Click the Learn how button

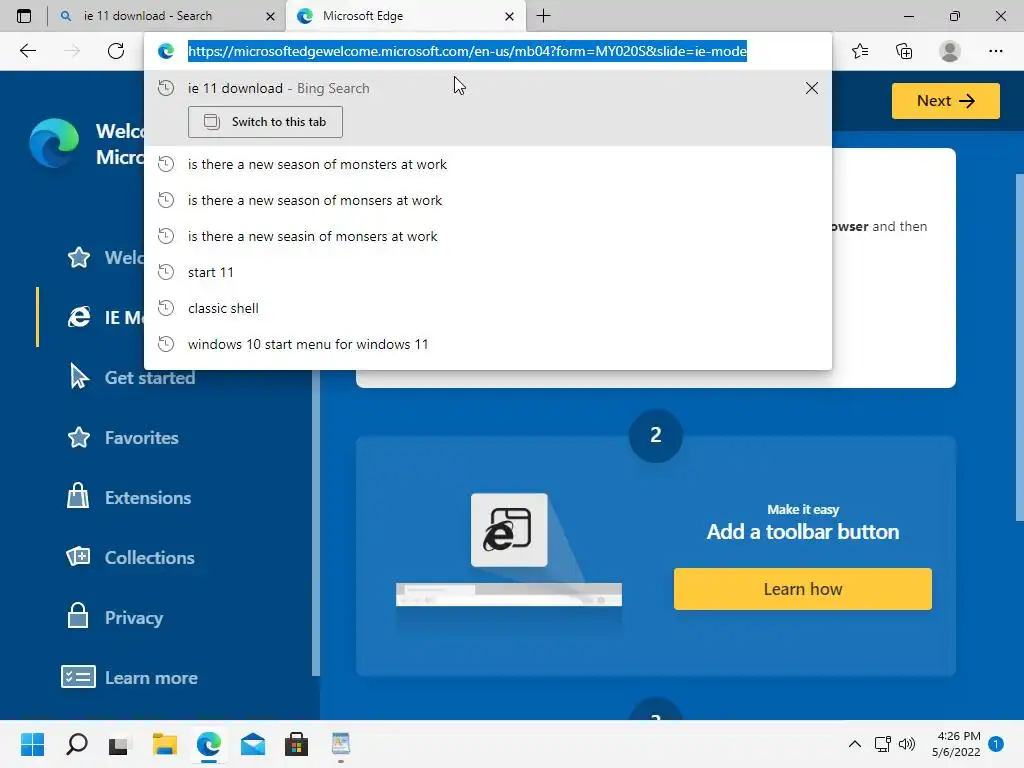(x=803, y=589)
